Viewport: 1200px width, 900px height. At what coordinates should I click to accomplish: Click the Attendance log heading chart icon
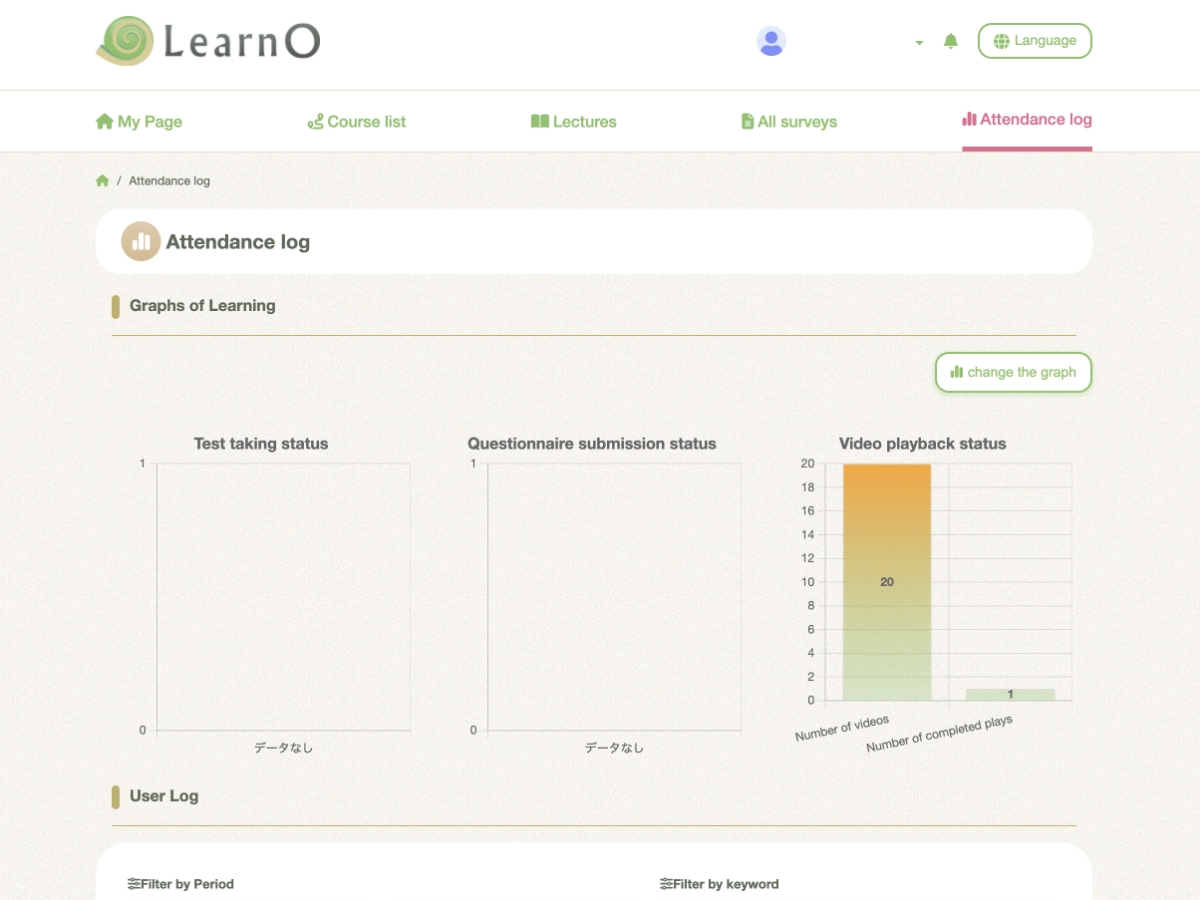pyautogui.click(x=141, y=242)
